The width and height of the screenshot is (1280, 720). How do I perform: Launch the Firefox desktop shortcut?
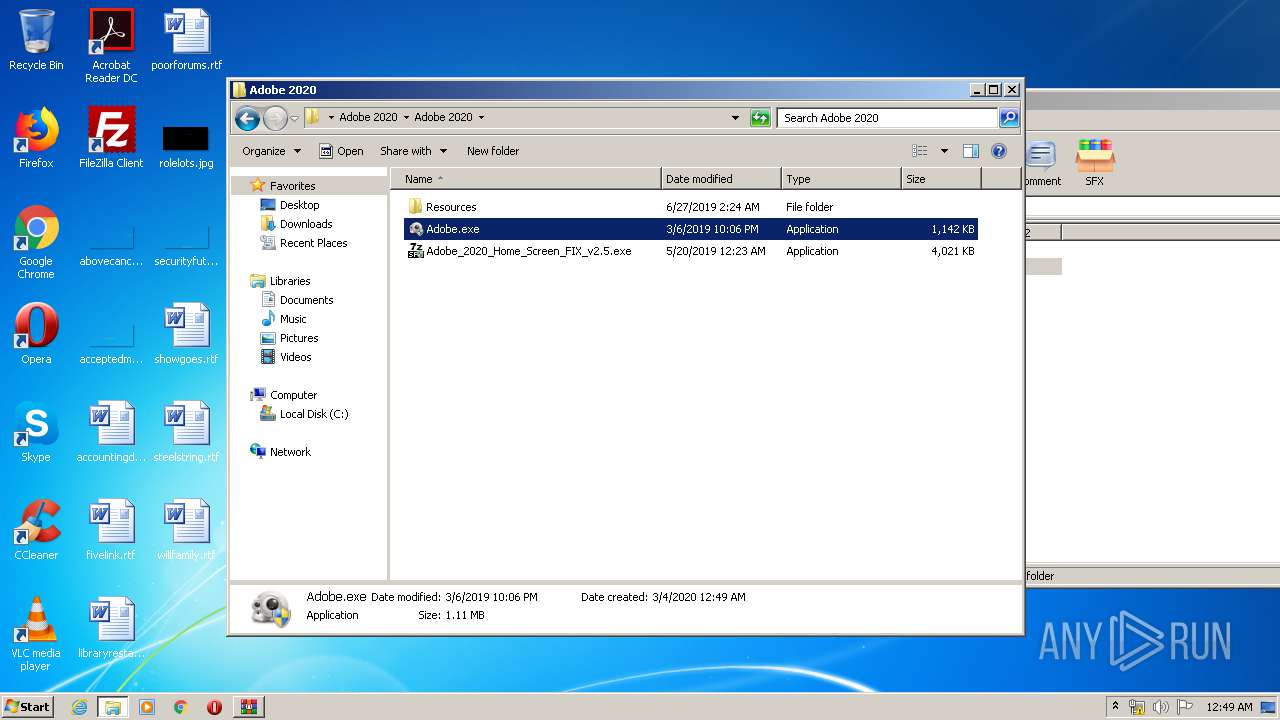(x=36, y=138)
